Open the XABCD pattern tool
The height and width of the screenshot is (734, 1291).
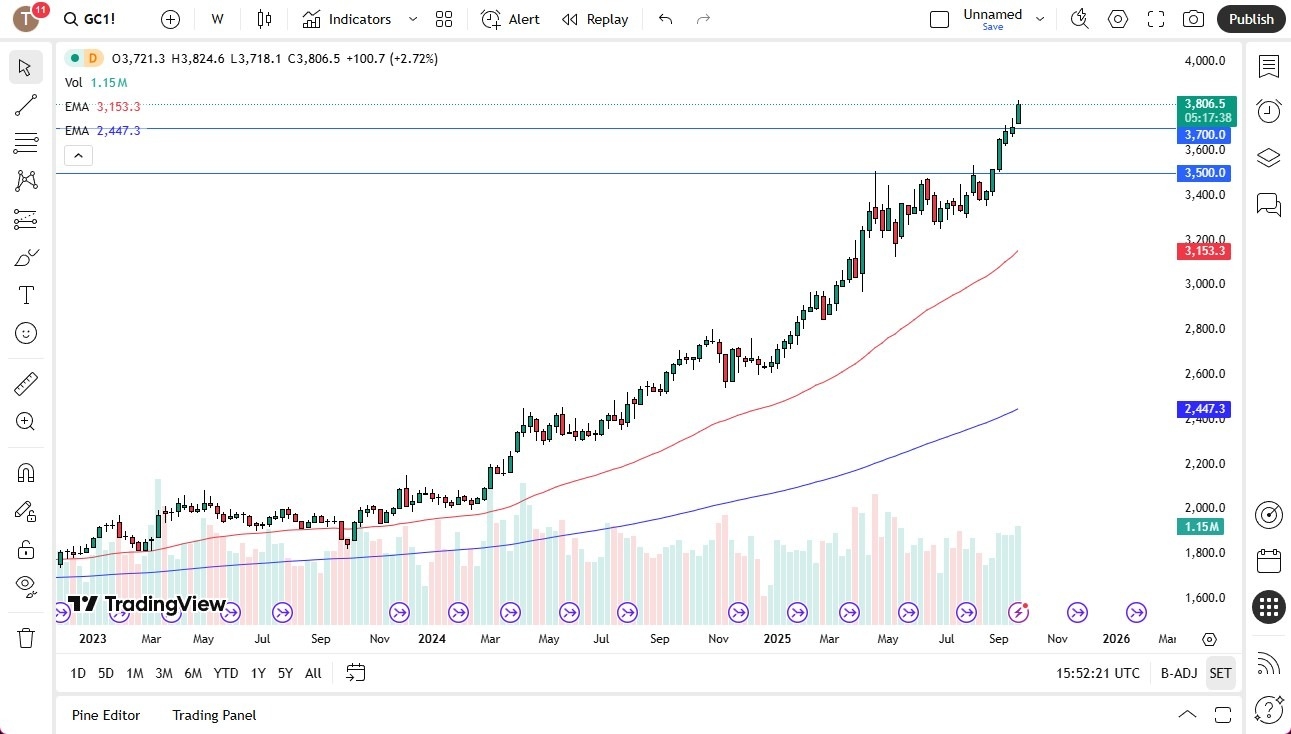point(25,181)
